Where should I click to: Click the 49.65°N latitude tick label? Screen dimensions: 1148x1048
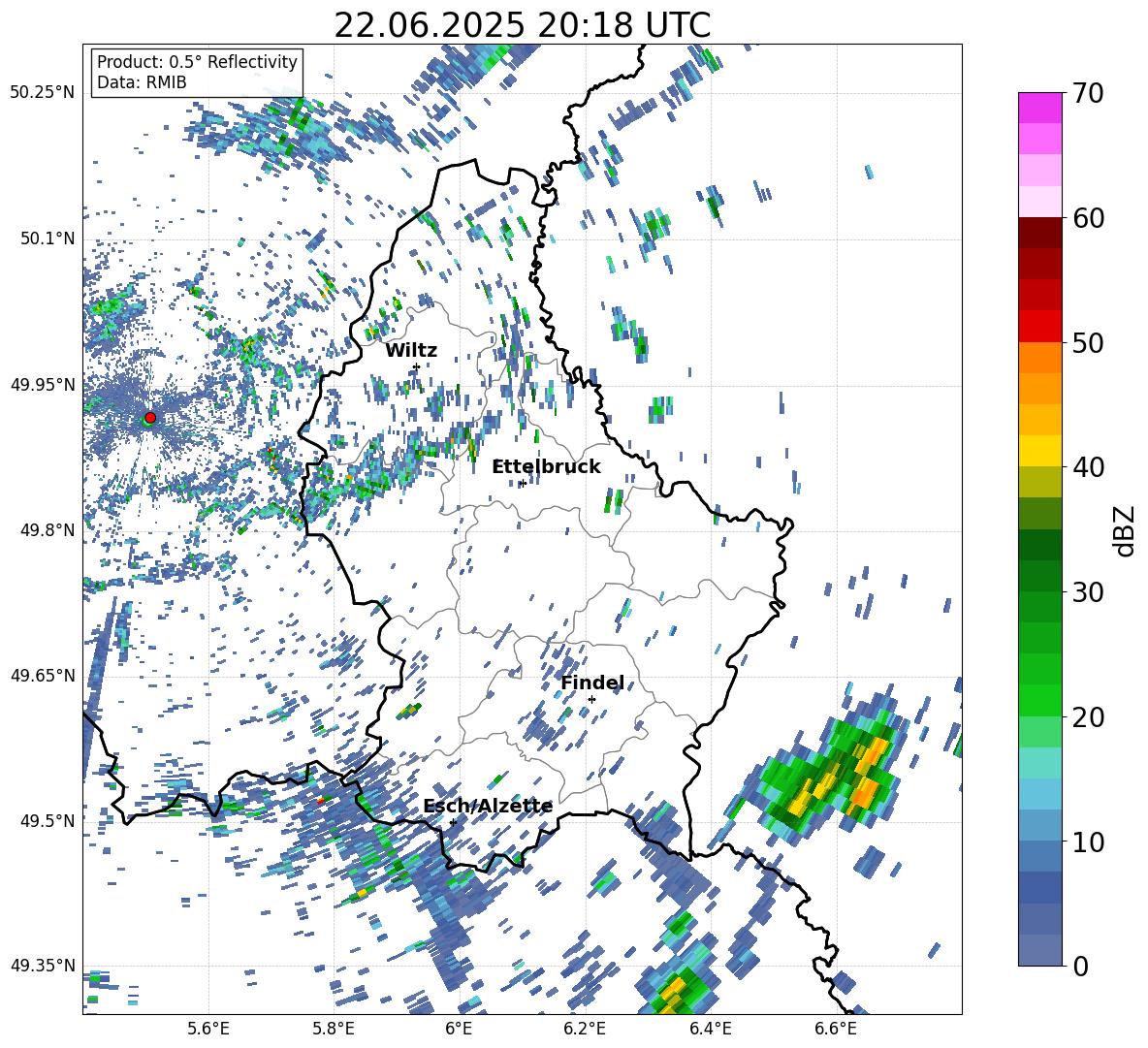click(x=43, y=675)
